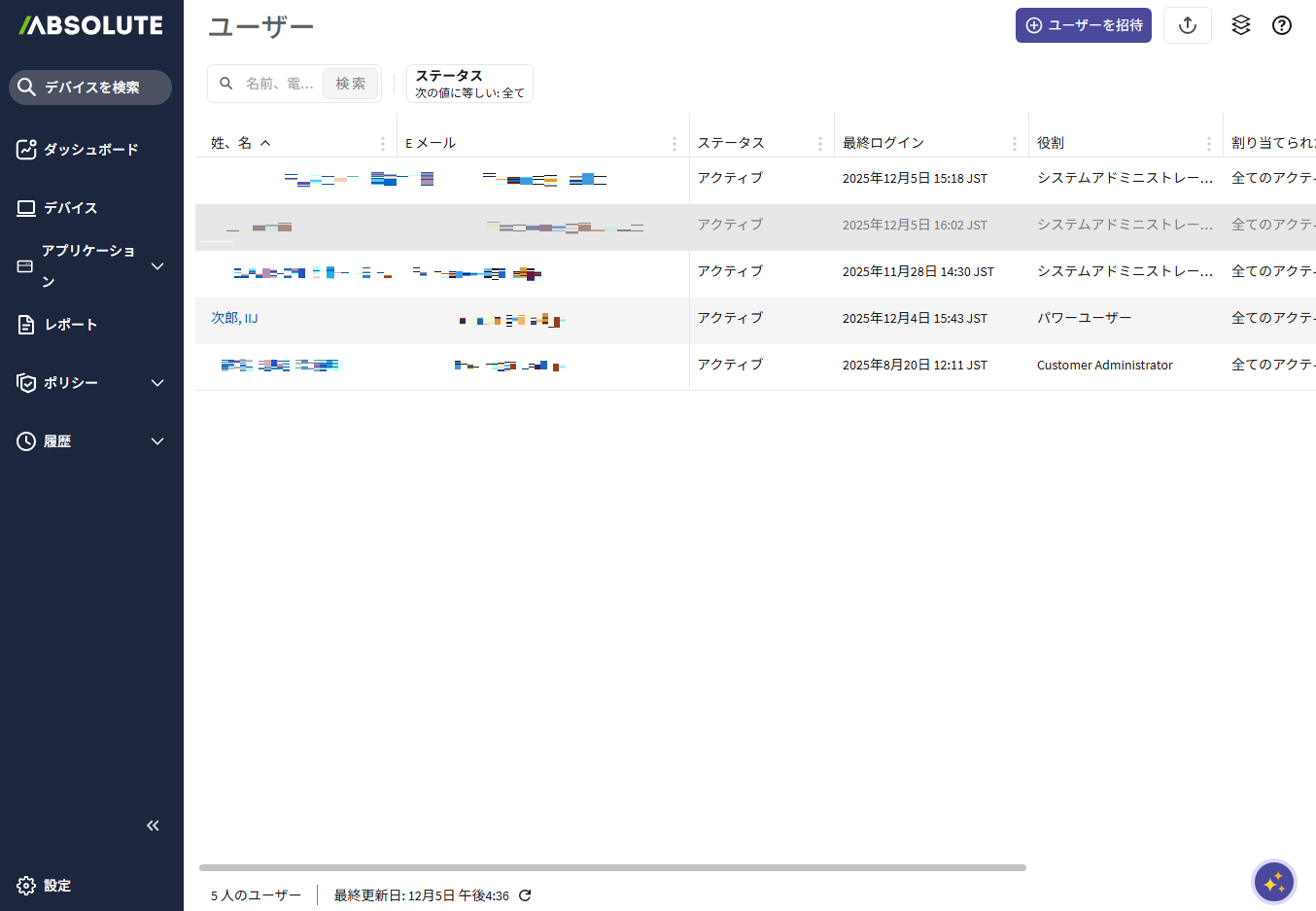This screenshot has width=1316, height=911.
Task: Click the horizontal table scrollbar
Action: coord(612,867)
